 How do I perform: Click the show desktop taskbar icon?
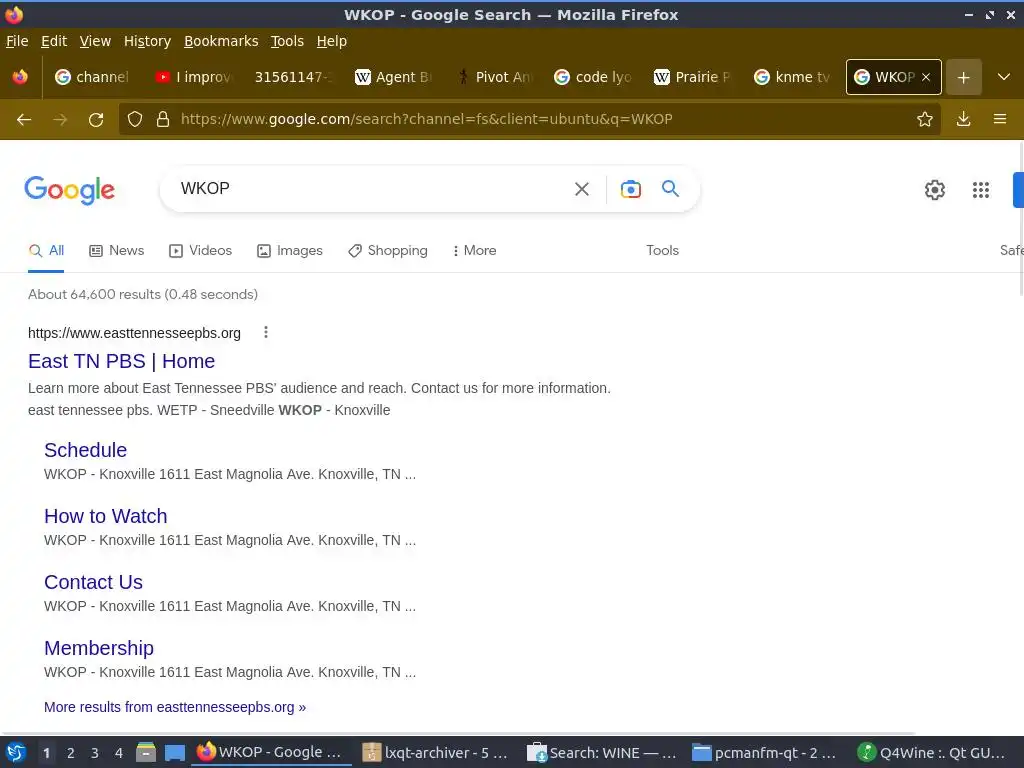(x=174, y=753)
